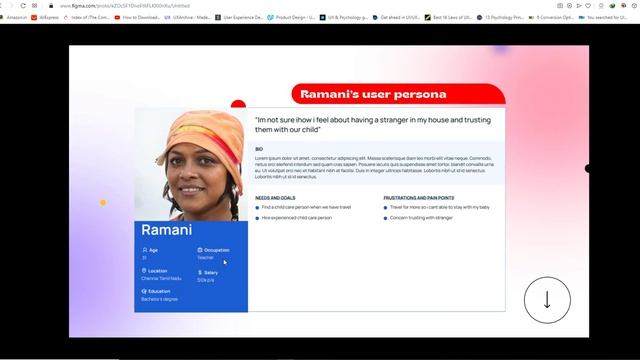This screenshot has width=640, height=360.
Task: Click the 'Ramani' name heading on the blue card
Action: (x=167, y=230)
